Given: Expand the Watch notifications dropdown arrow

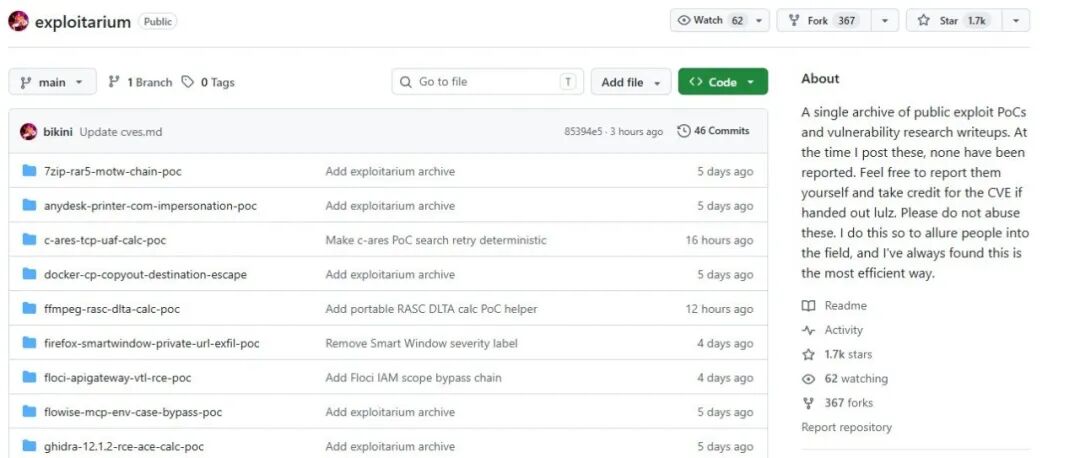Looking at the screenshot, I should [759, 21].
